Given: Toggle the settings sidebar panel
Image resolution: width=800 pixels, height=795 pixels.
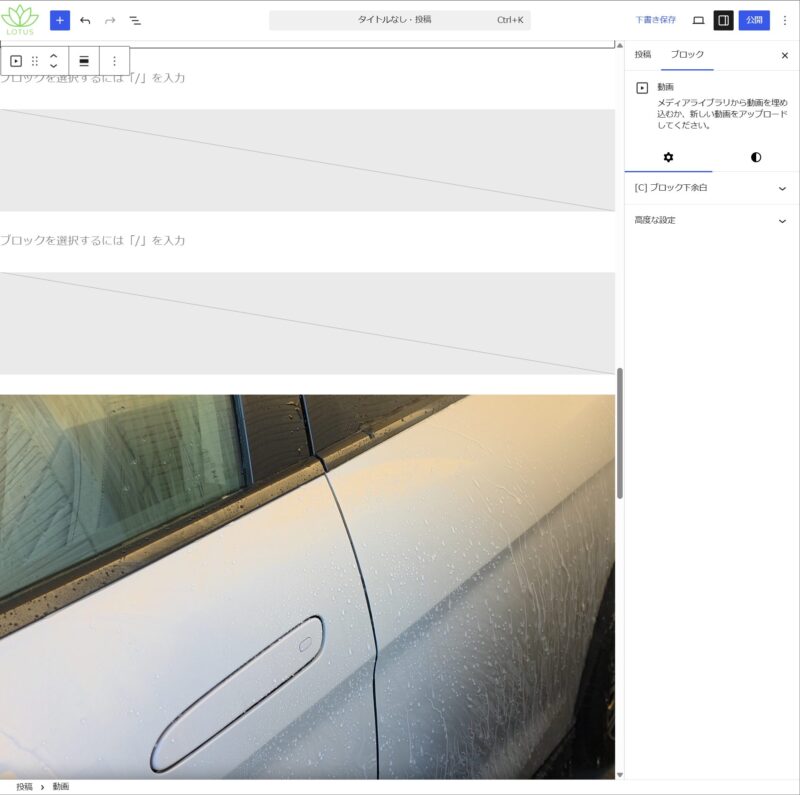Looking at the screenshot, I should point(723,20).
